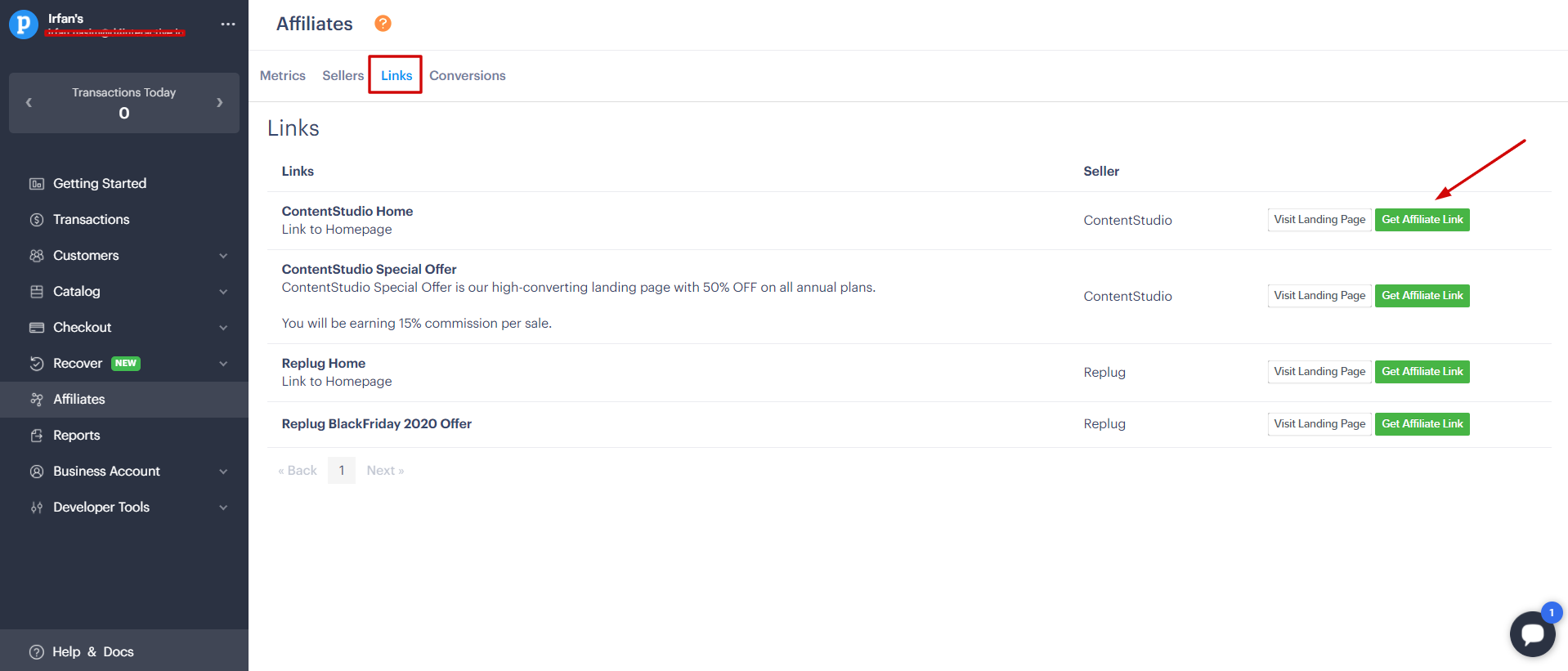Click the Reports sidebar icon
Image resolution: width=1568 pixels, height=671 pixels.
[x=37, y=436]
